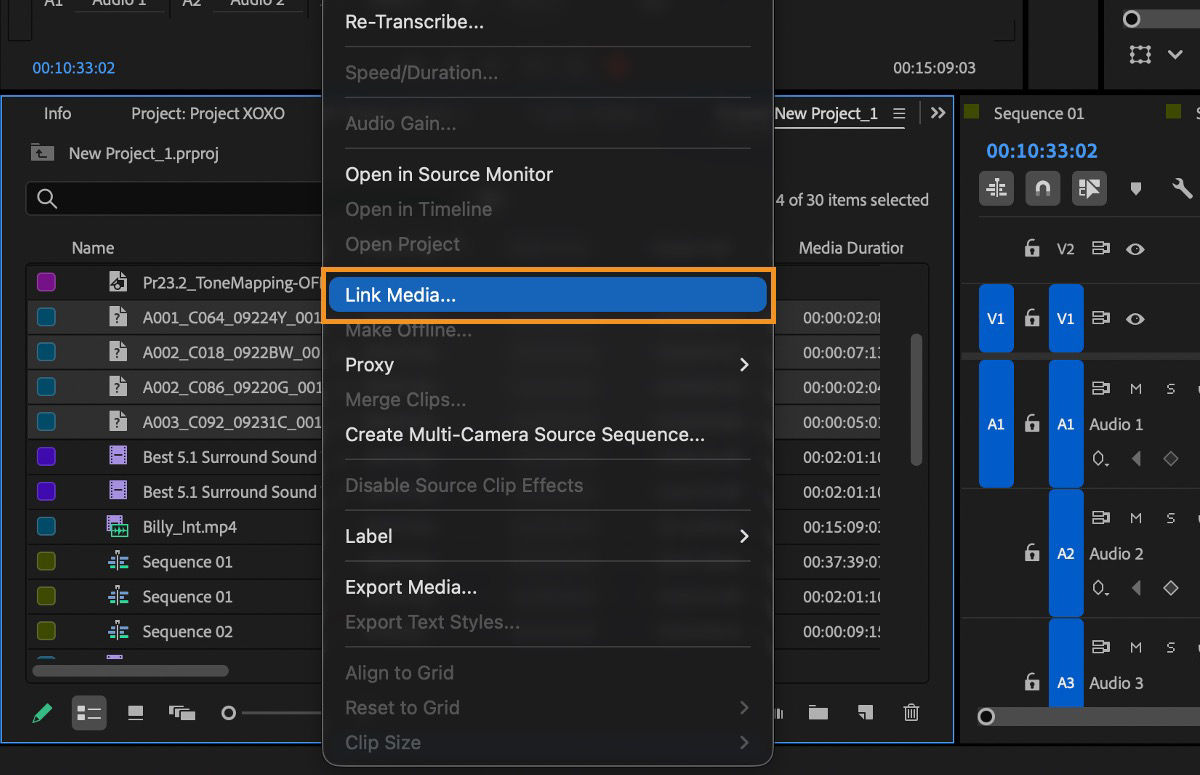The image size is (1200, 775).
Task: Switch to the Info tab
Action: (x=57, y=113)
